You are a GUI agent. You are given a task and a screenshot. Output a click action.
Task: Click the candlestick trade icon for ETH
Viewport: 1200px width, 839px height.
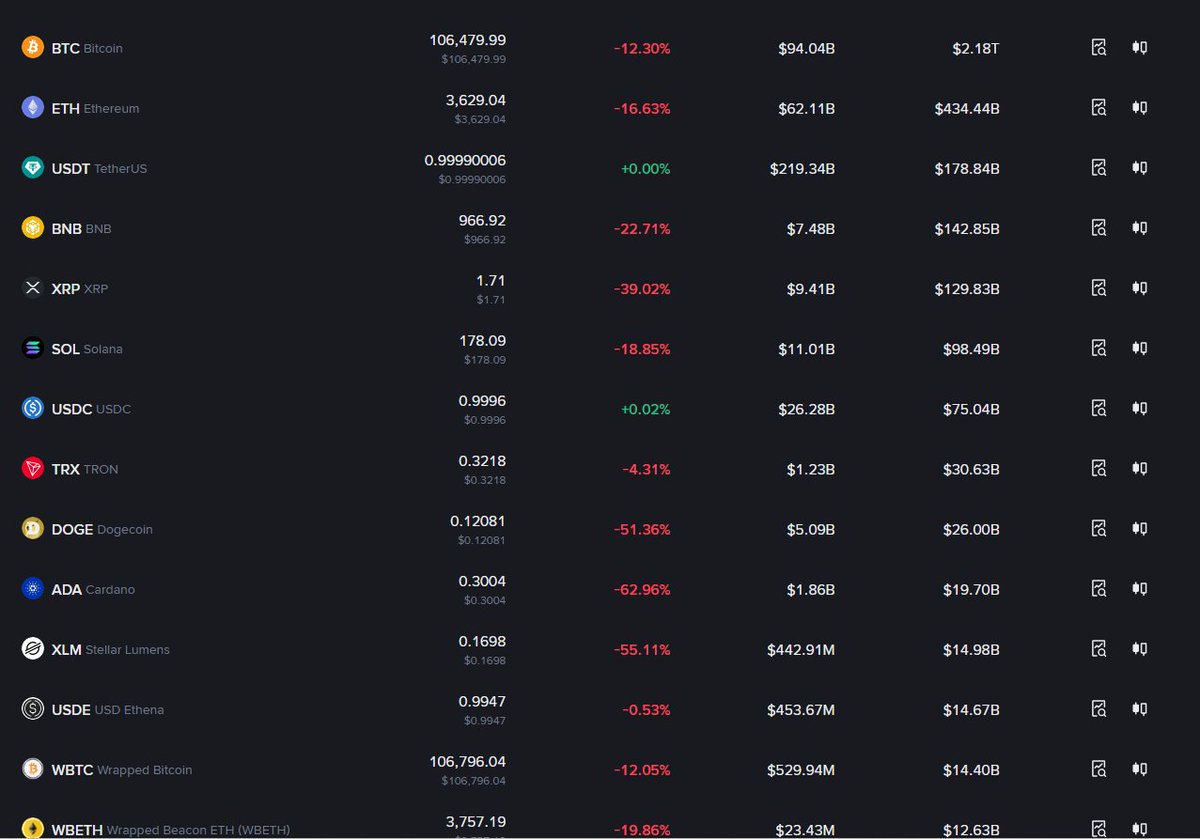[x=1139, y=107]
